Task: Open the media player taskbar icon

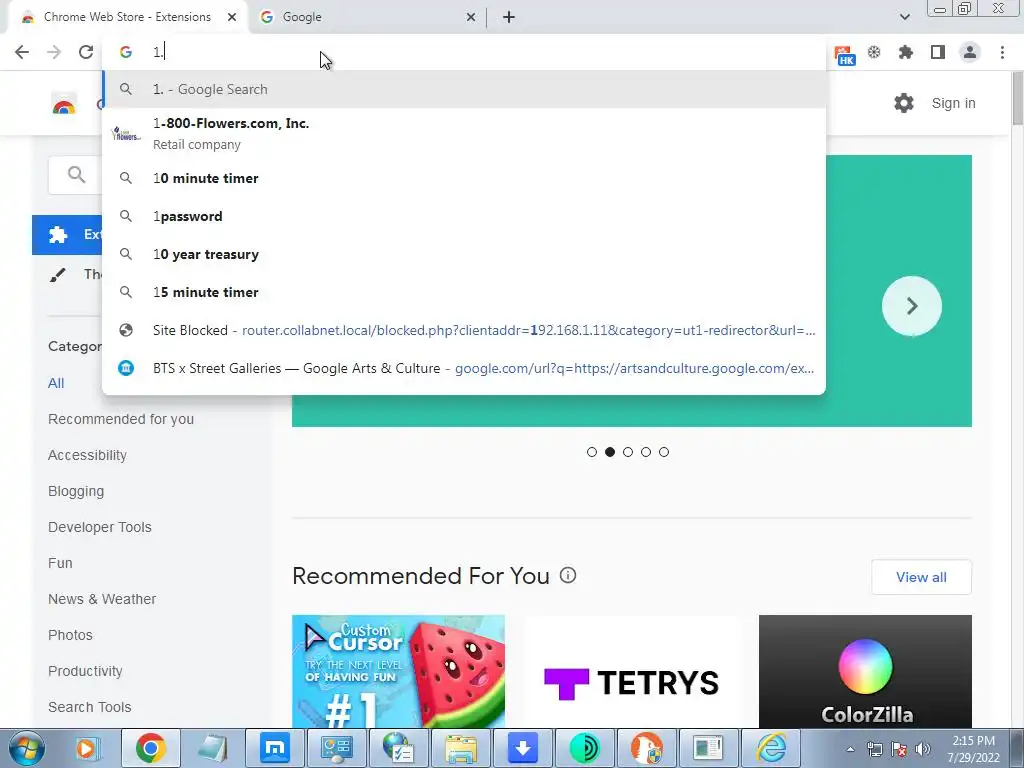Action: click(88, 748)
